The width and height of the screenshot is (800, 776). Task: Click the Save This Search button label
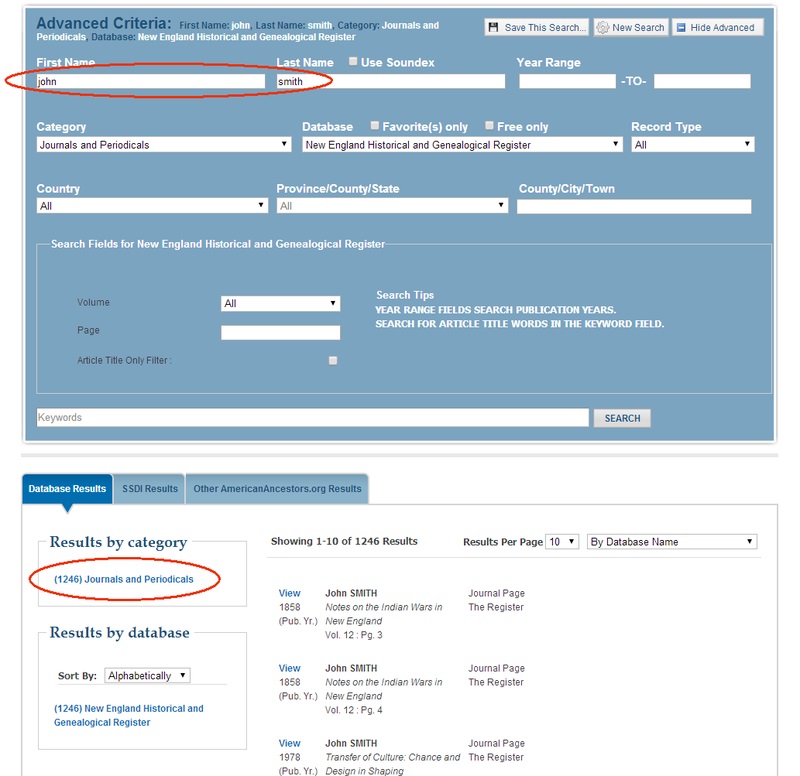545,28
